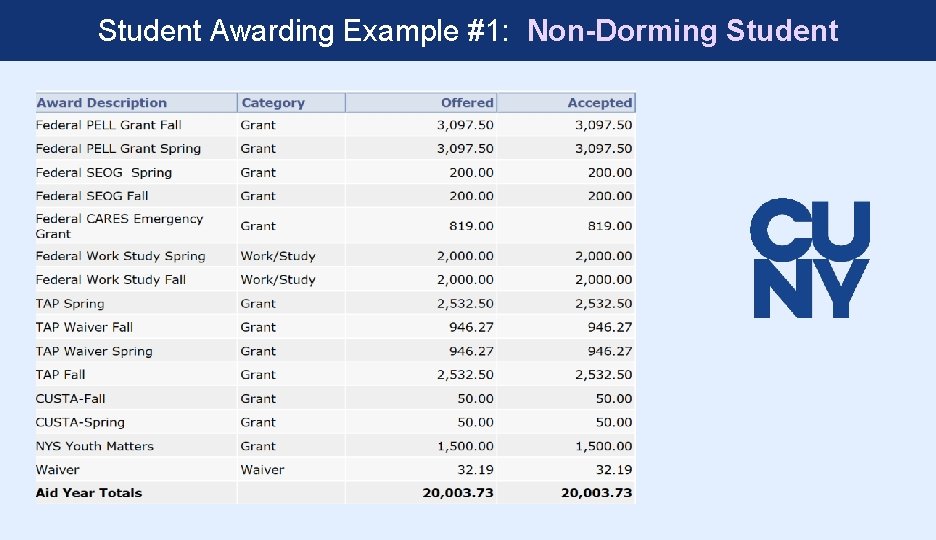Click Accepted amount for Federal CARES Emergency Grant
This screenshot has width=936, height=540.
[x=610, y=226]
